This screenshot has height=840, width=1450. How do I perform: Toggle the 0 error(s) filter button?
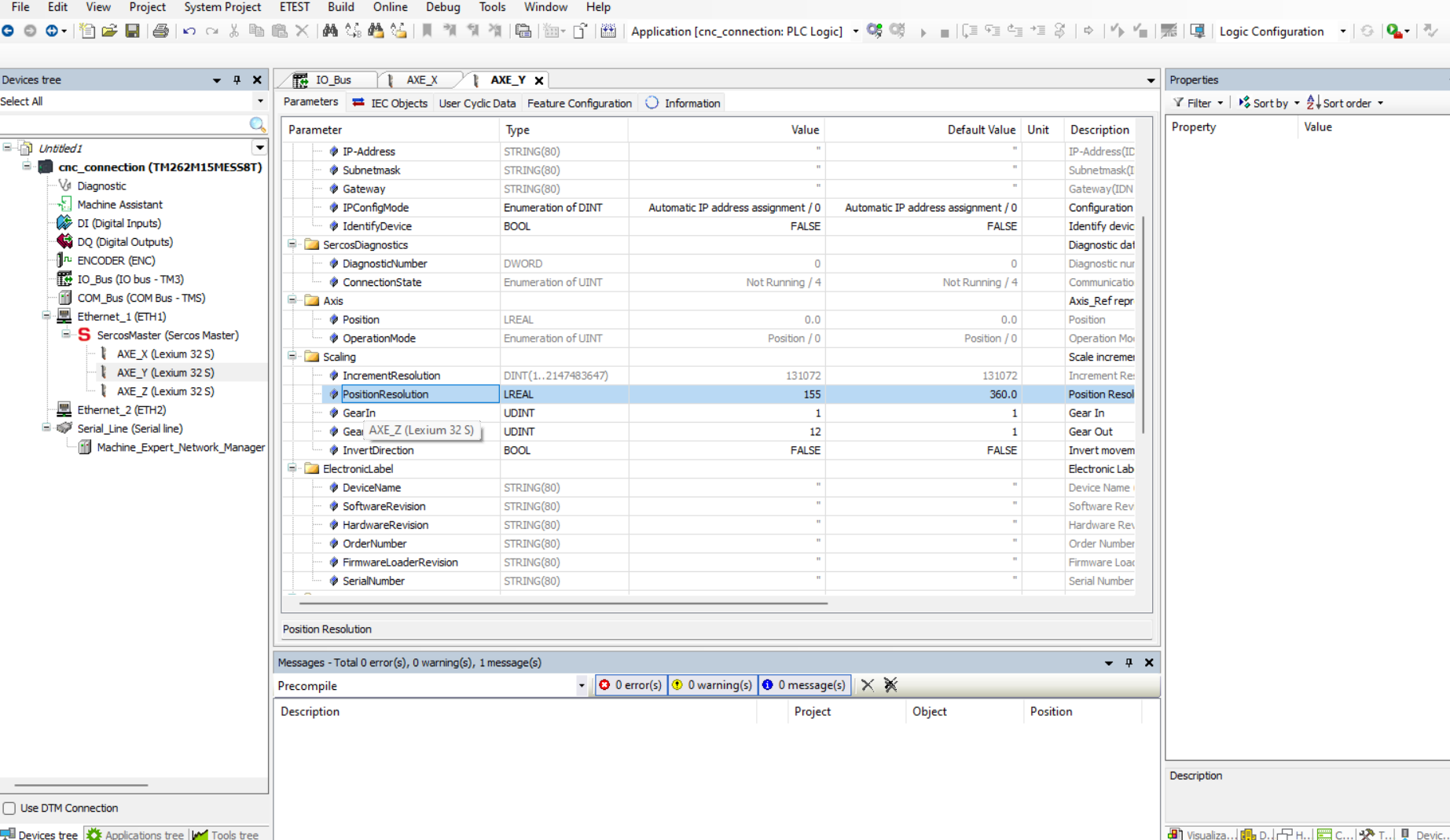click(x=630, y=685)
